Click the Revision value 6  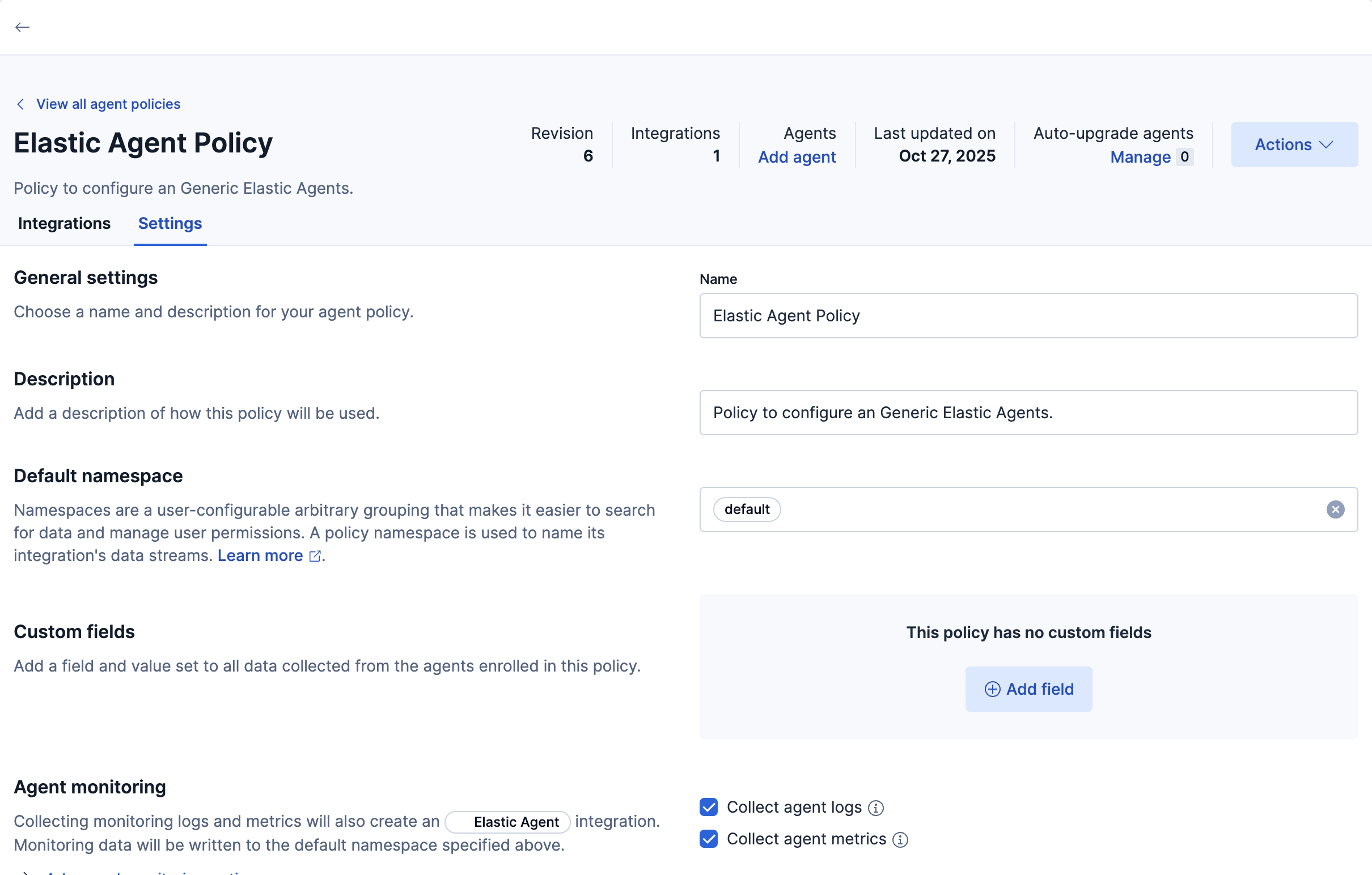click(x=588, y=156)
